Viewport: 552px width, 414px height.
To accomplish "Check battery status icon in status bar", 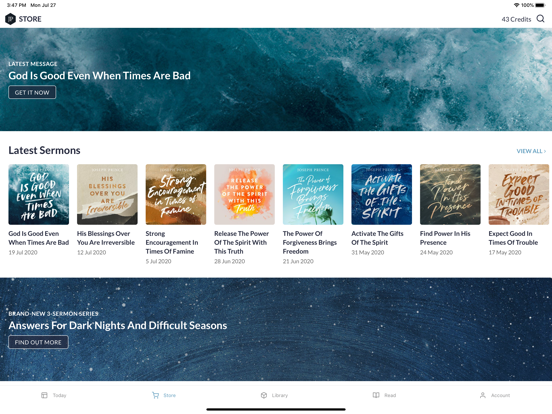I will click(540, 5).
